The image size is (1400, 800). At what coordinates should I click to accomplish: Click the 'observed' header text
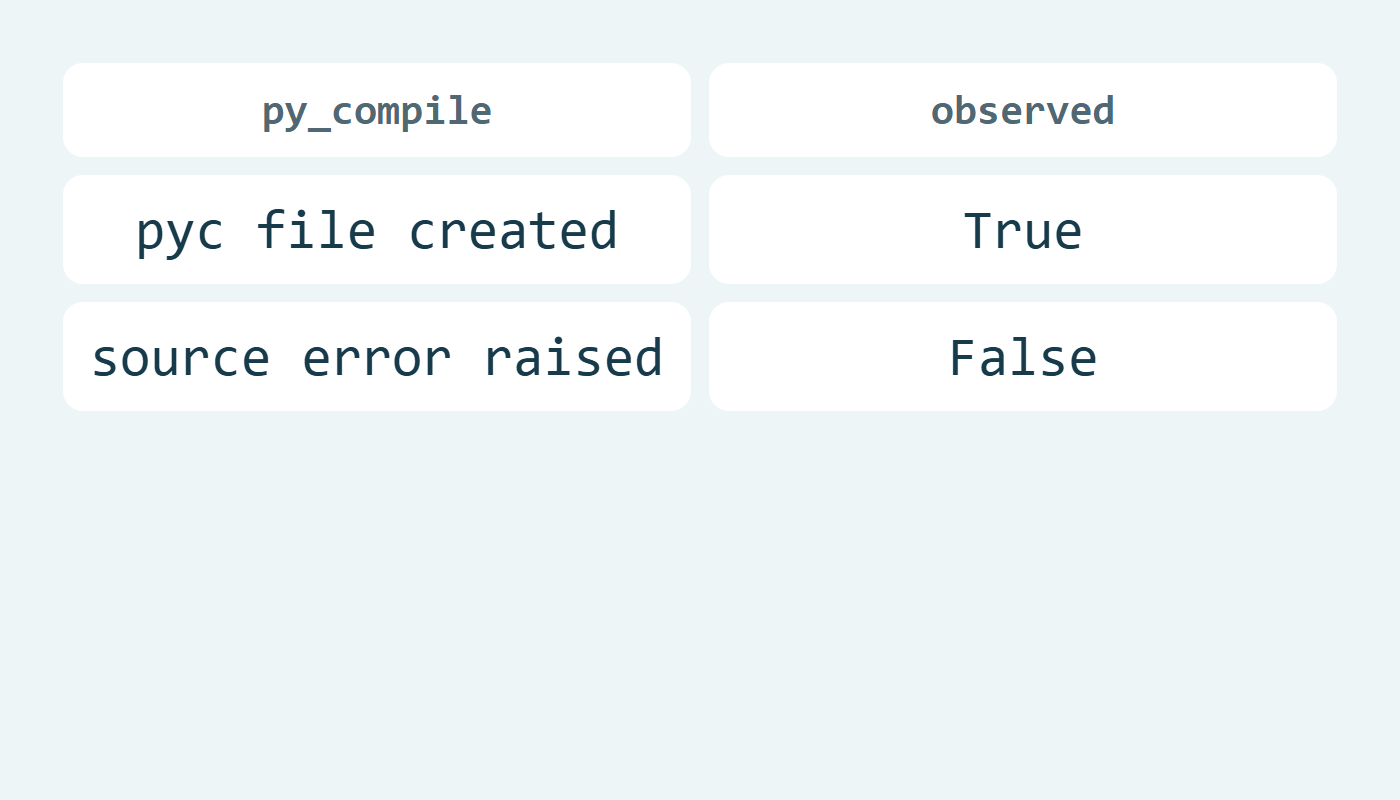pyautogui.click(x=1023, y=110)
